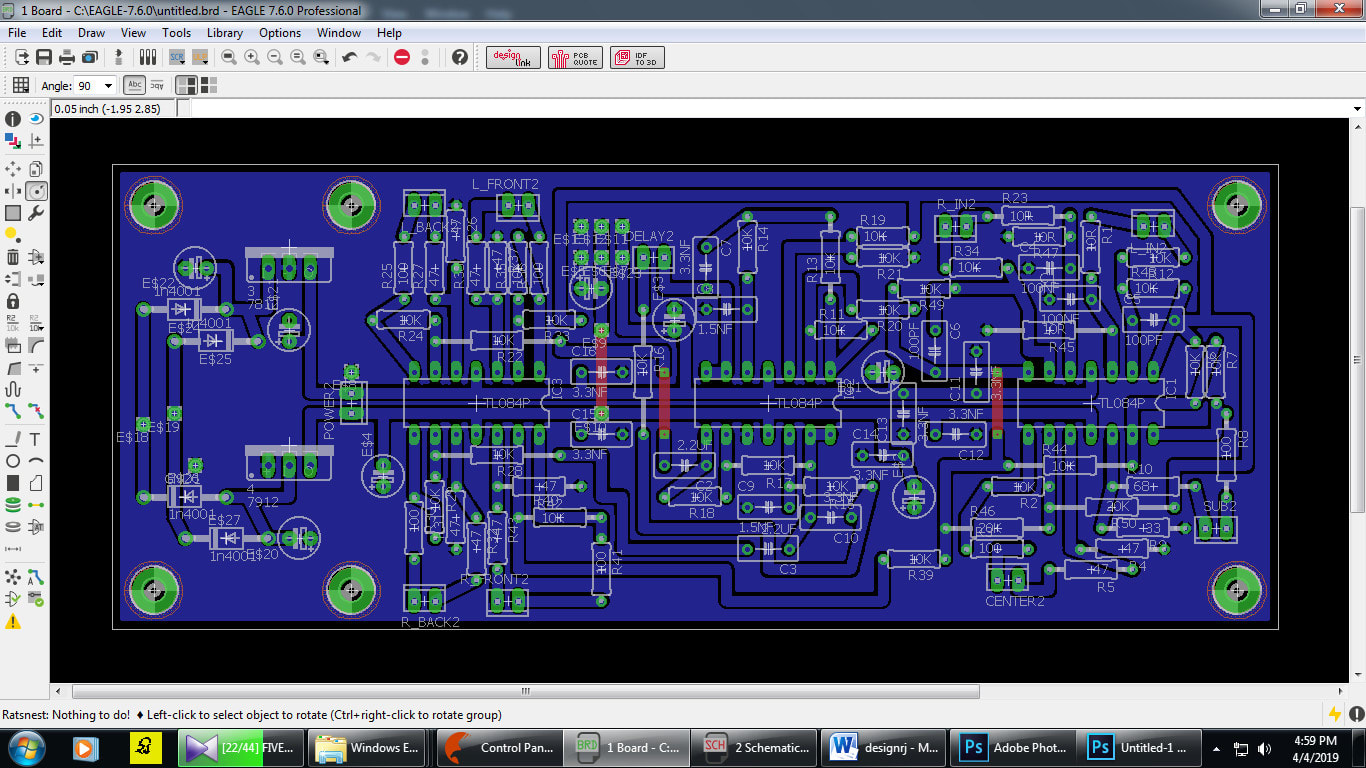
Task: Enable mirrored text option
Action: (157, 86)
